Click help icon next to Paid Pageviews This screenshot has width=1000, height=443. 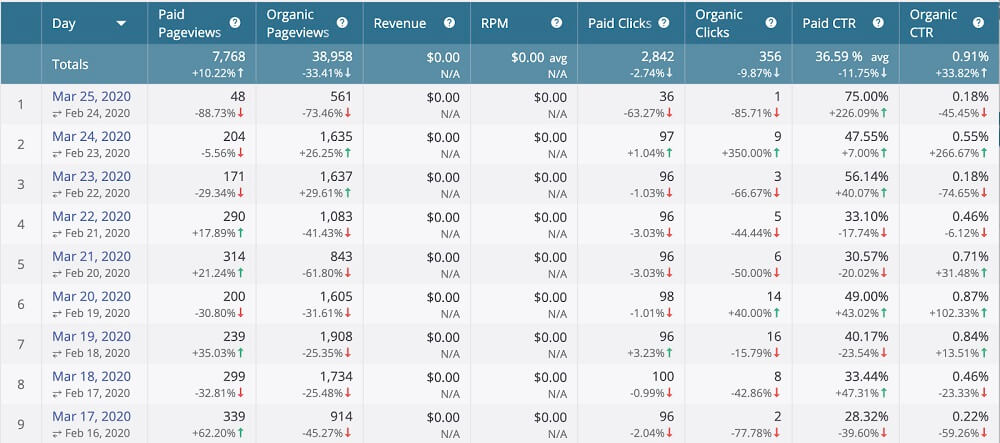(x=234, y=23)
